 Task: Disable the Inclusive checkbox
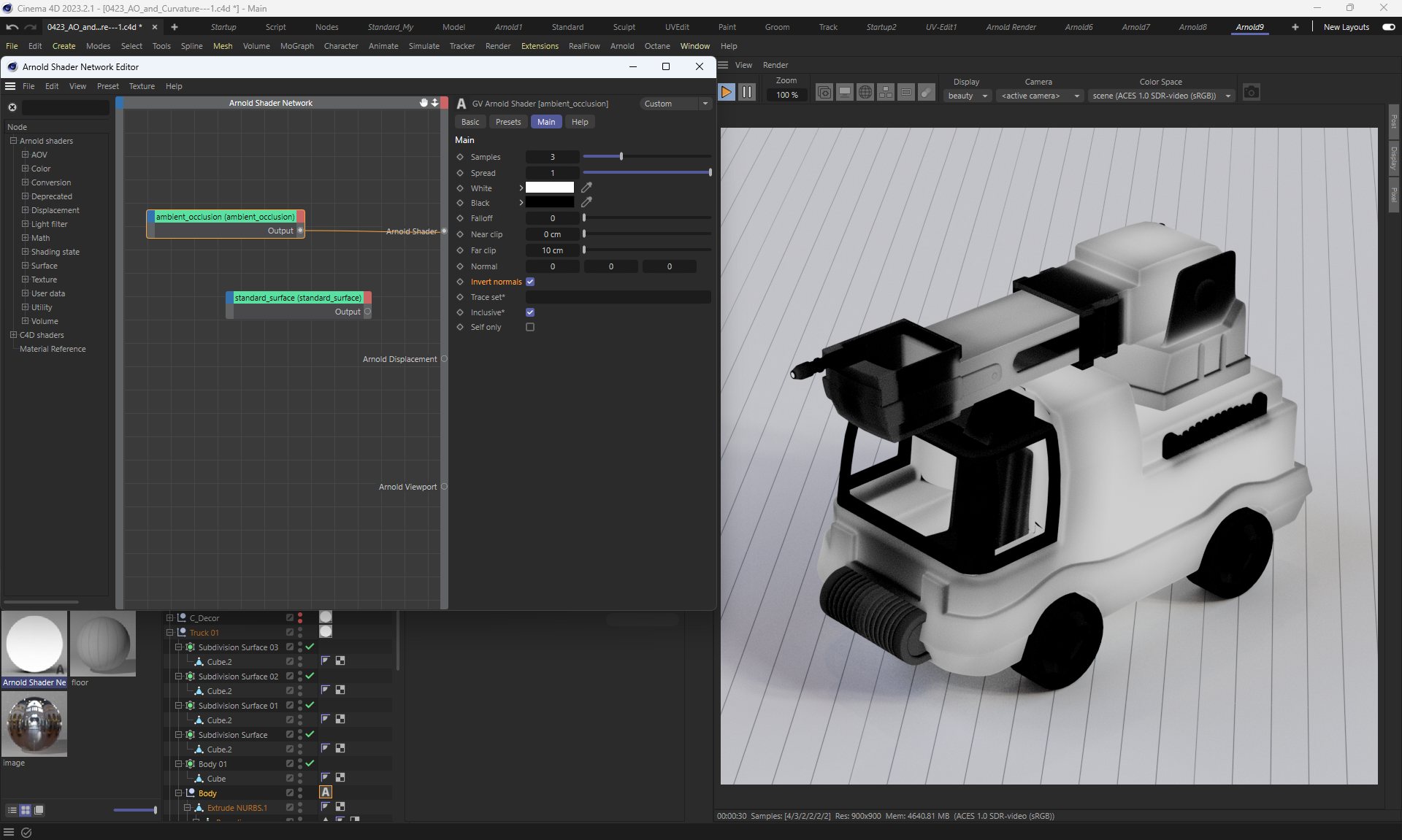pos(530,312)
